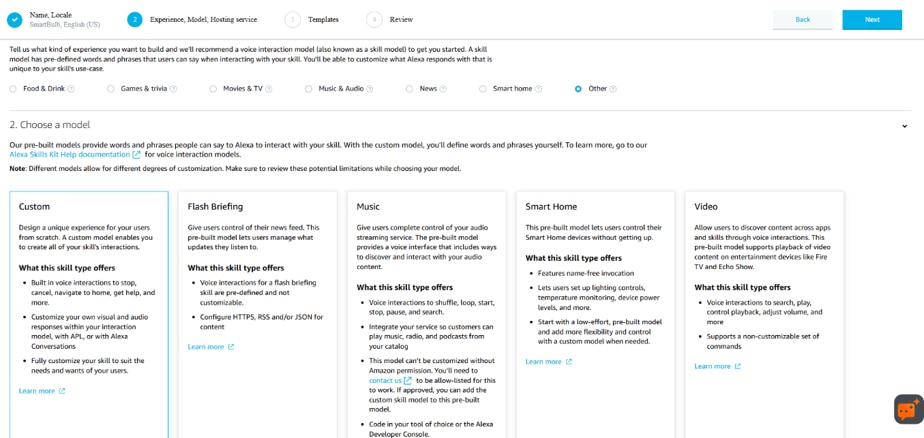Open Alexa Skills Kit Help documentation link
The height and width of the screenshot is (438, 924).
(70, 154)
